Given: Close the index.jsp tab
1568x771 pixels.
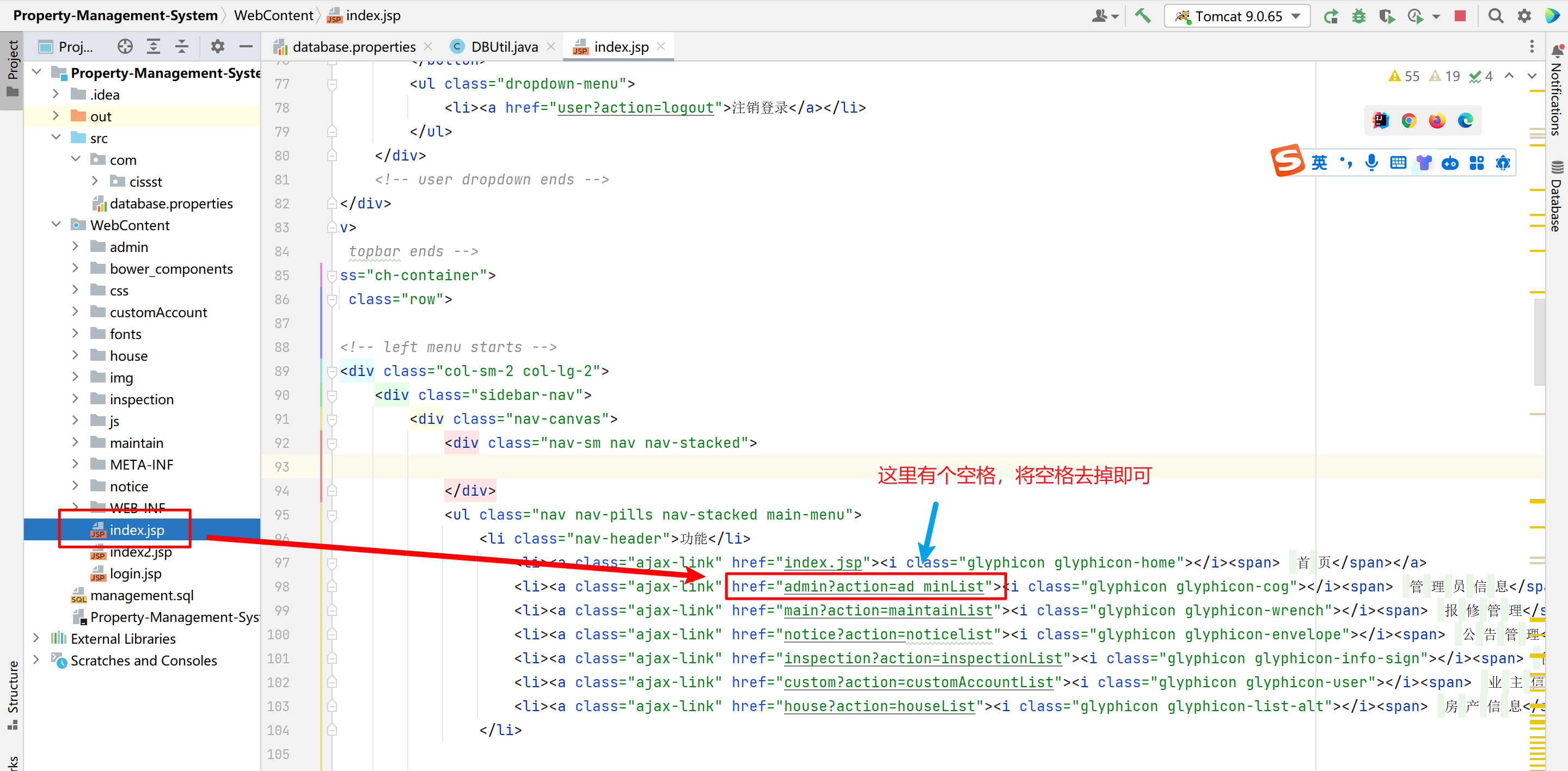Looking at the screenshot, I should 661,46.
